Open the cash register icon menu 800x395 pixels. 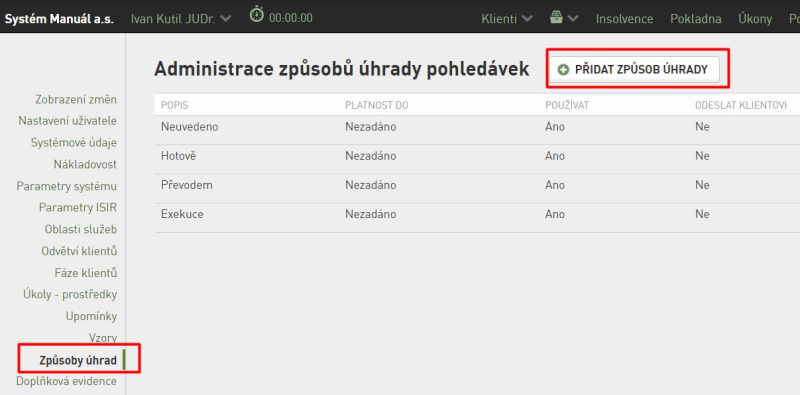click(x=556, y=18)
